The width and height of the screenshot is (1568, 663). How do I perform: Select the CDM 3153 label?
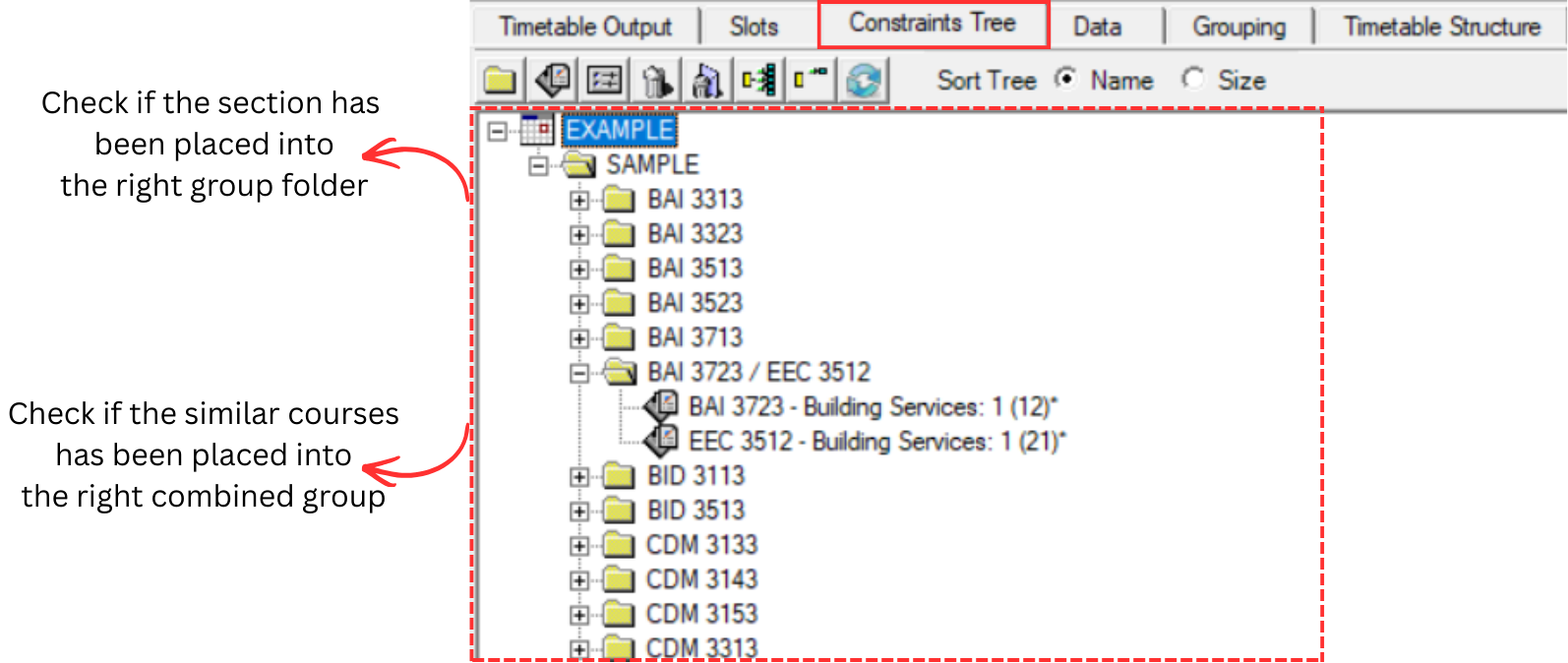click(x=701, y=614)
